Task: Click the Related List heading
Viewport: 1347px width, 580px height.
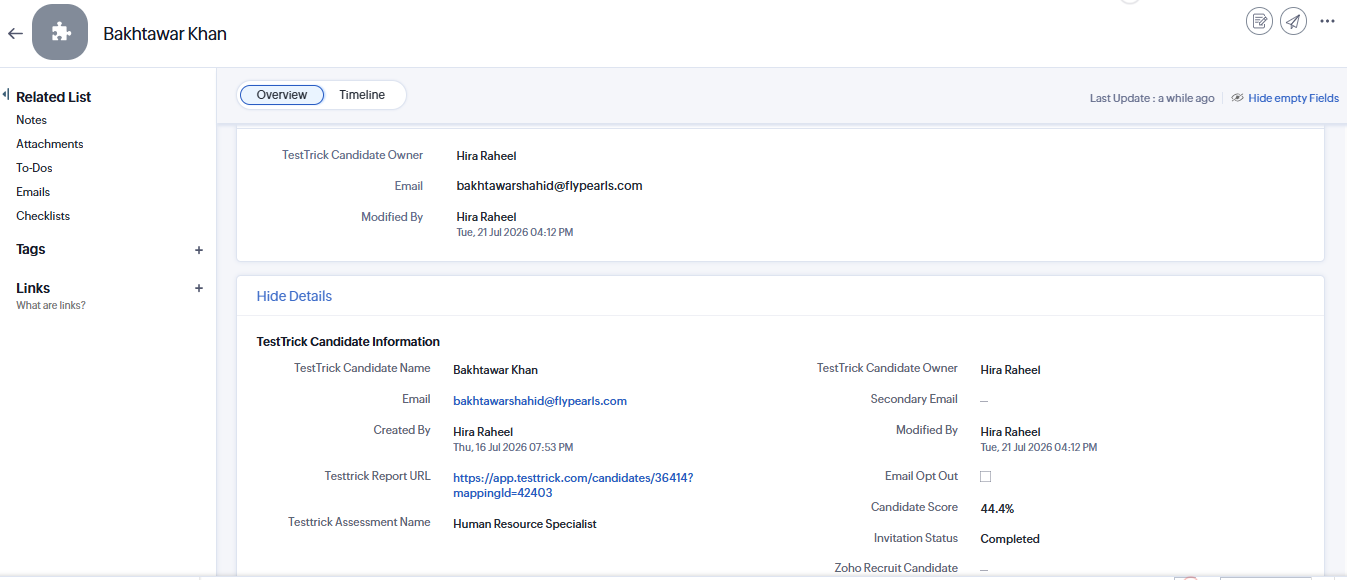Action: (53, 97)
